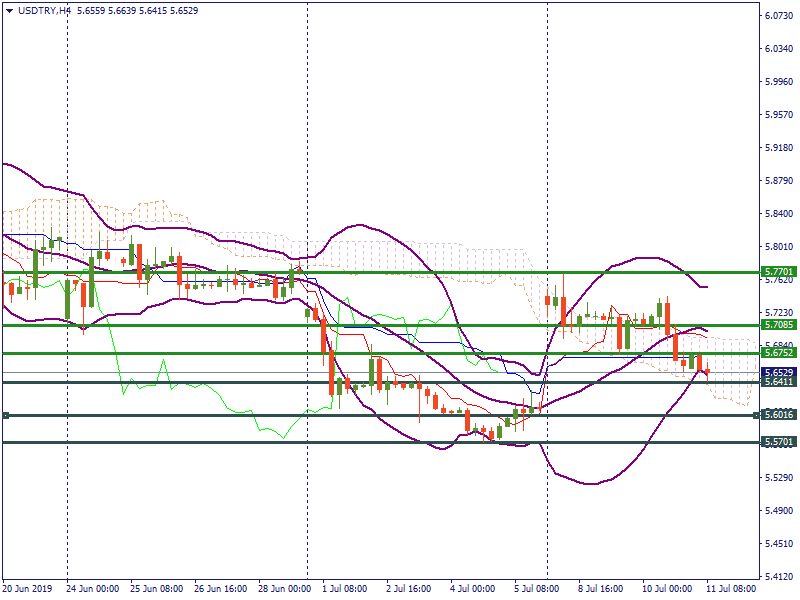Click the 5.6752 level price tag
The width and height of the screenshot is (800, 600).
pyautogui.click(x=778, y=353)
